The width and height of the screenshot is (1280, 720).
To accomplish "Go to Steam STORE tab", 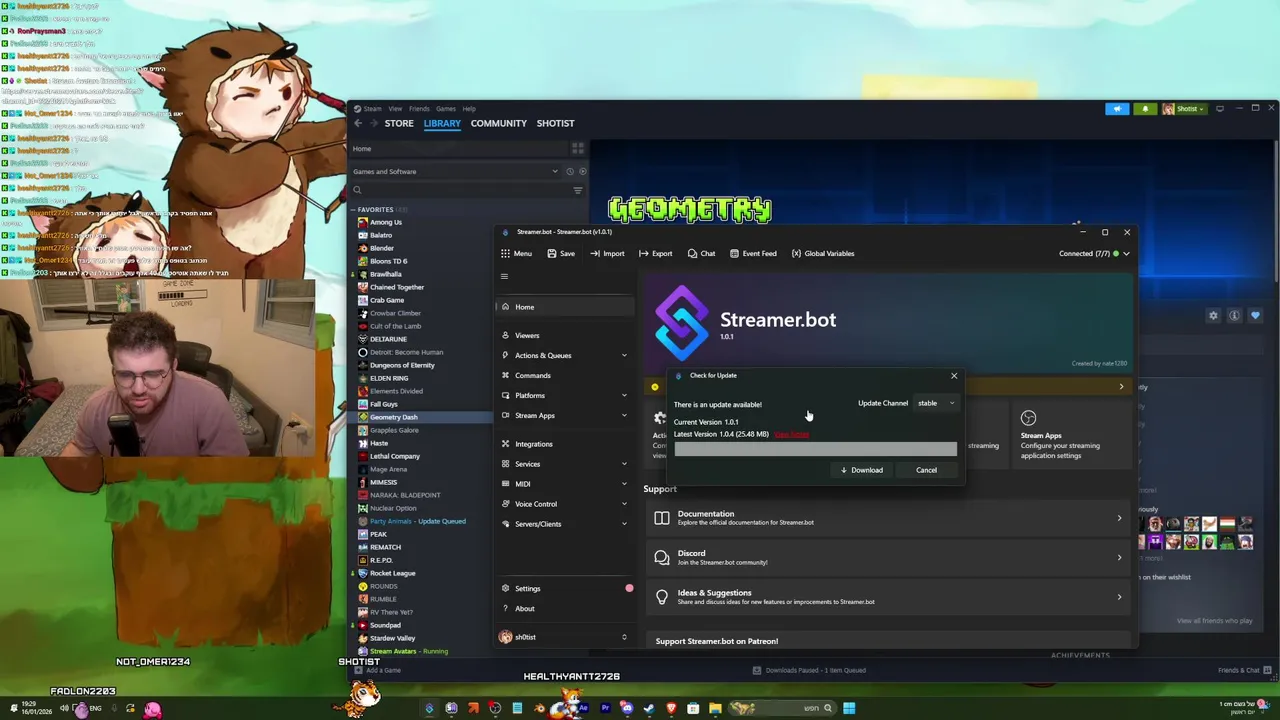I will pos(399,123).
